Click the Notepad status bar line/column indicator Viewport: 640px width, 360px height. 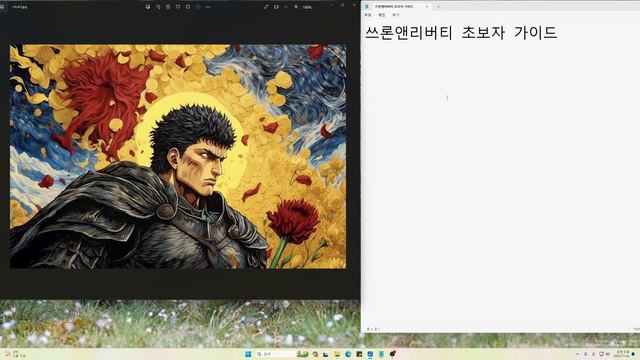pos(373,329)
